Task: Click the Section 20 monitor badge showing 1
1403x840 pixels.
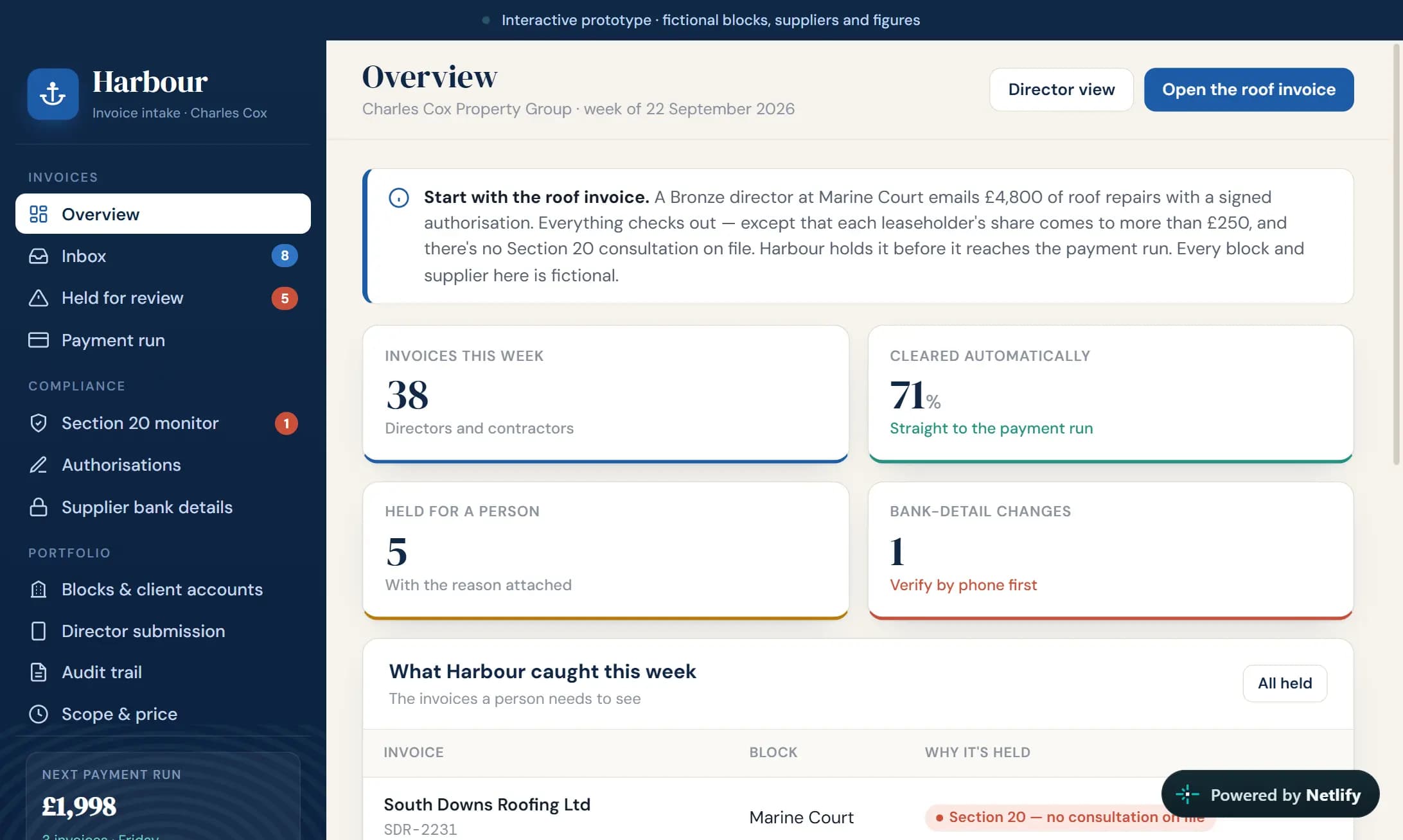Action: tap(287, 423)
